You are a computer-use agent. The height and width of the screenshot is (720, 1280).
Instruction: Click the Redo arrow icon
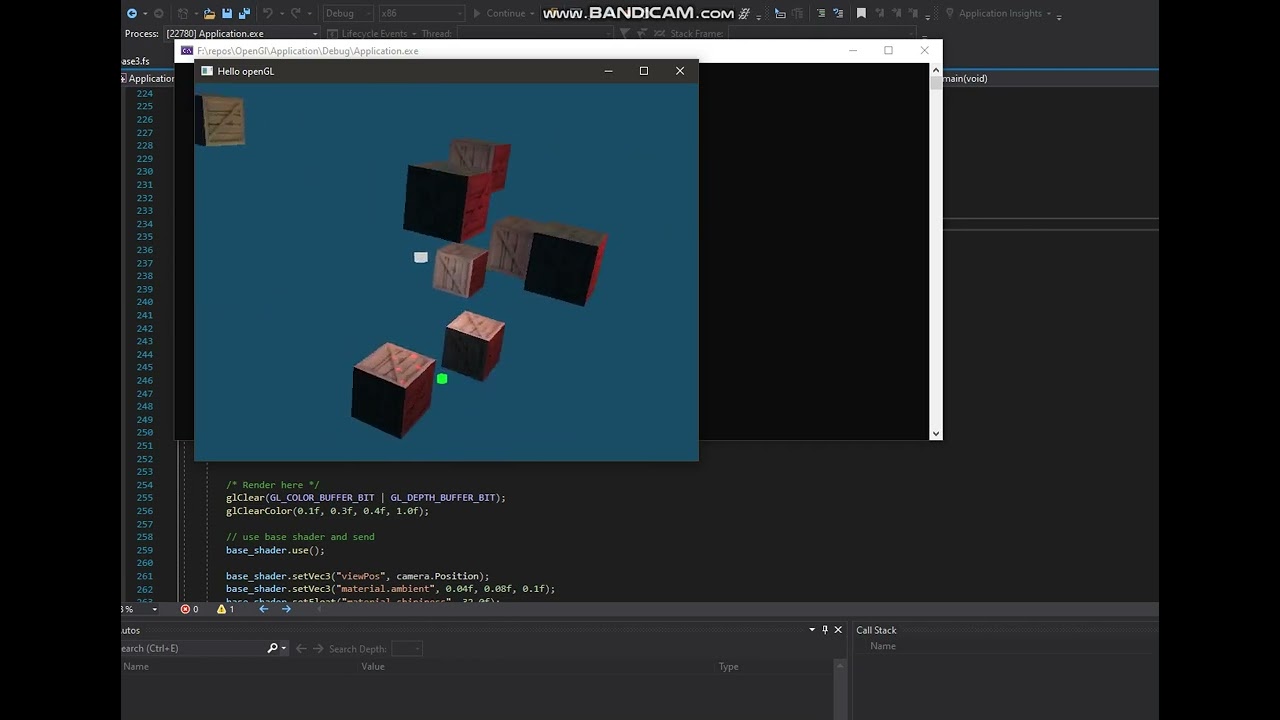click(x=296, y=13)
